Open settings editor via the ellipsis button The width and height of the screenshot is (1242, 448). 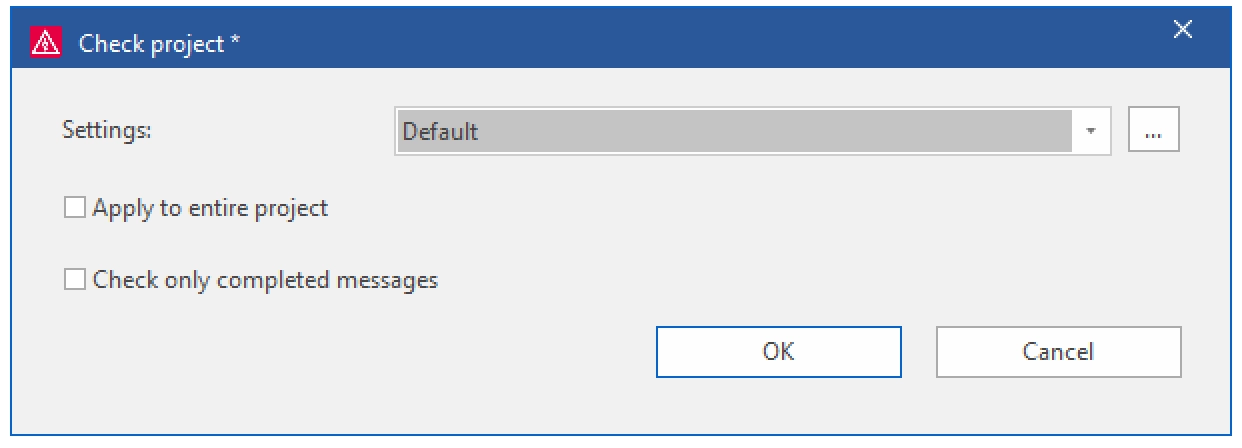1154,131
